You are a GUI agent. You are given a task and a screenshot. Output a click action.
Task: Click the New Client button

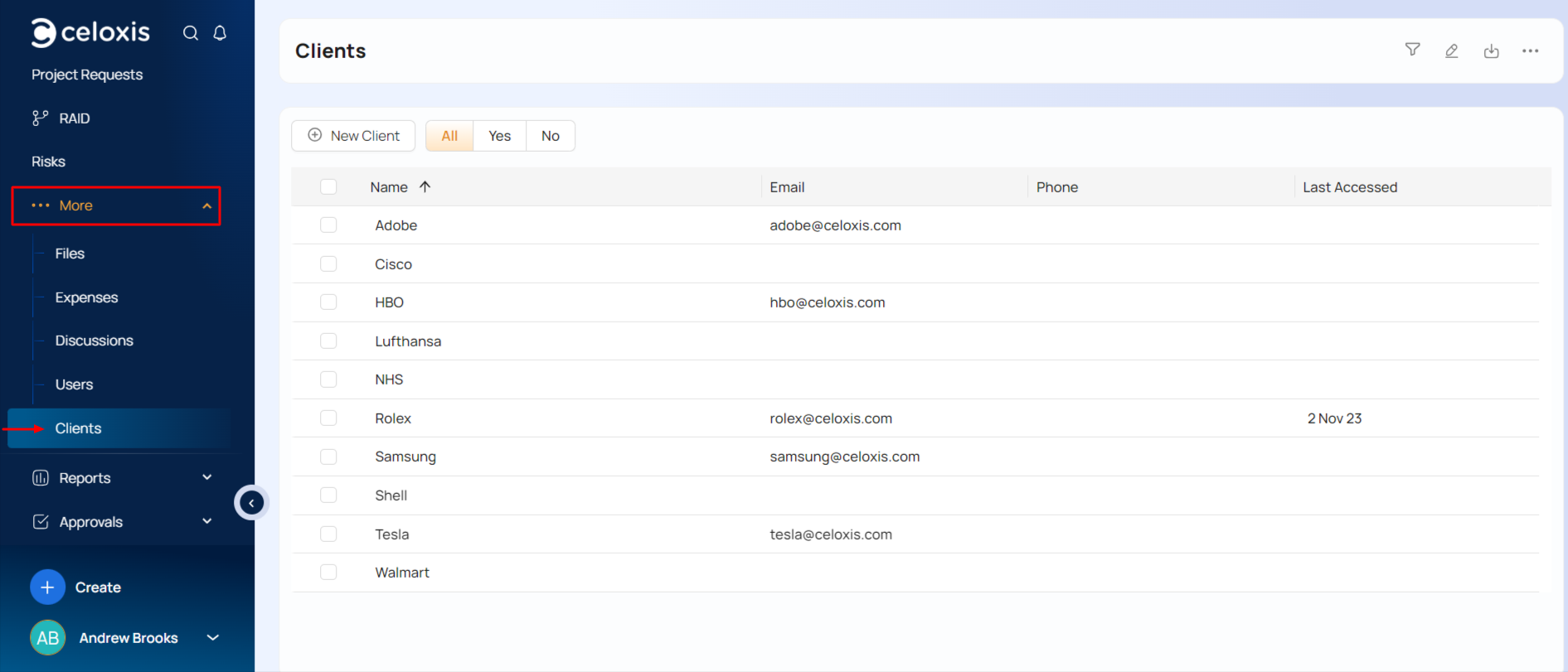pos(353,136)
